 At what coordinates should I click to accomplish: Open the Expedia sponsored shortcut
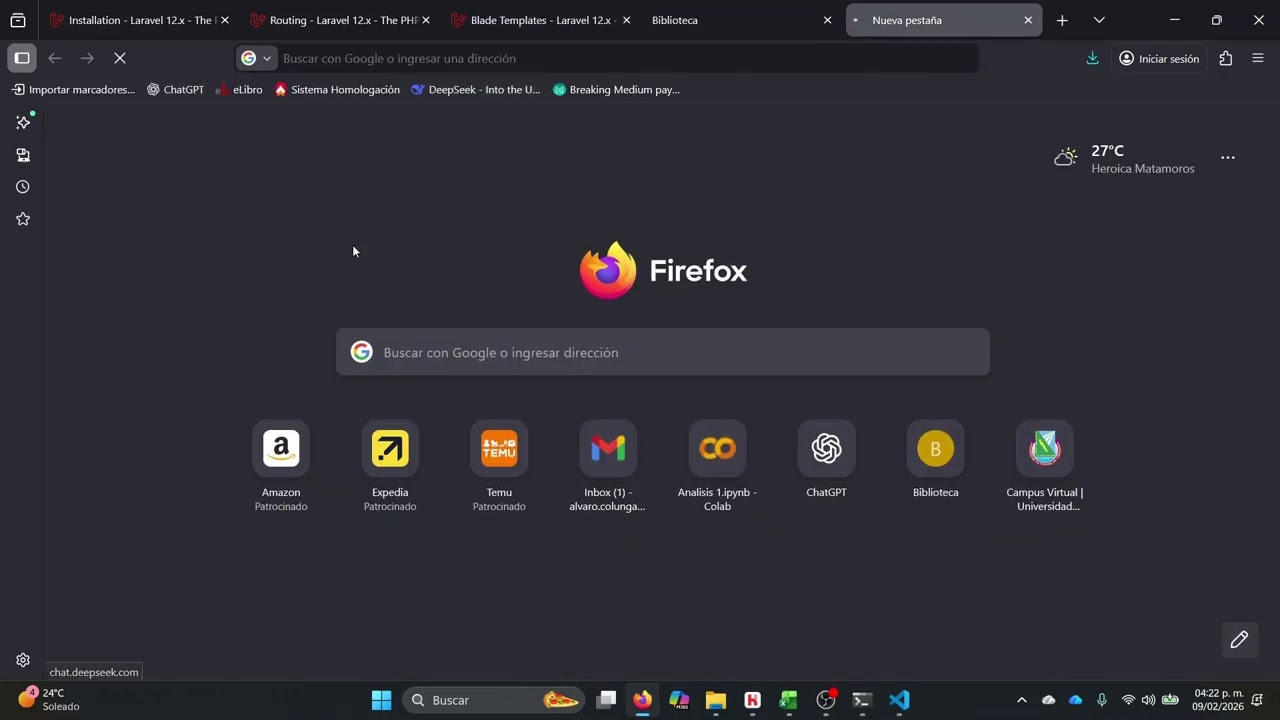pyautogui.click(x=390, y=467)
